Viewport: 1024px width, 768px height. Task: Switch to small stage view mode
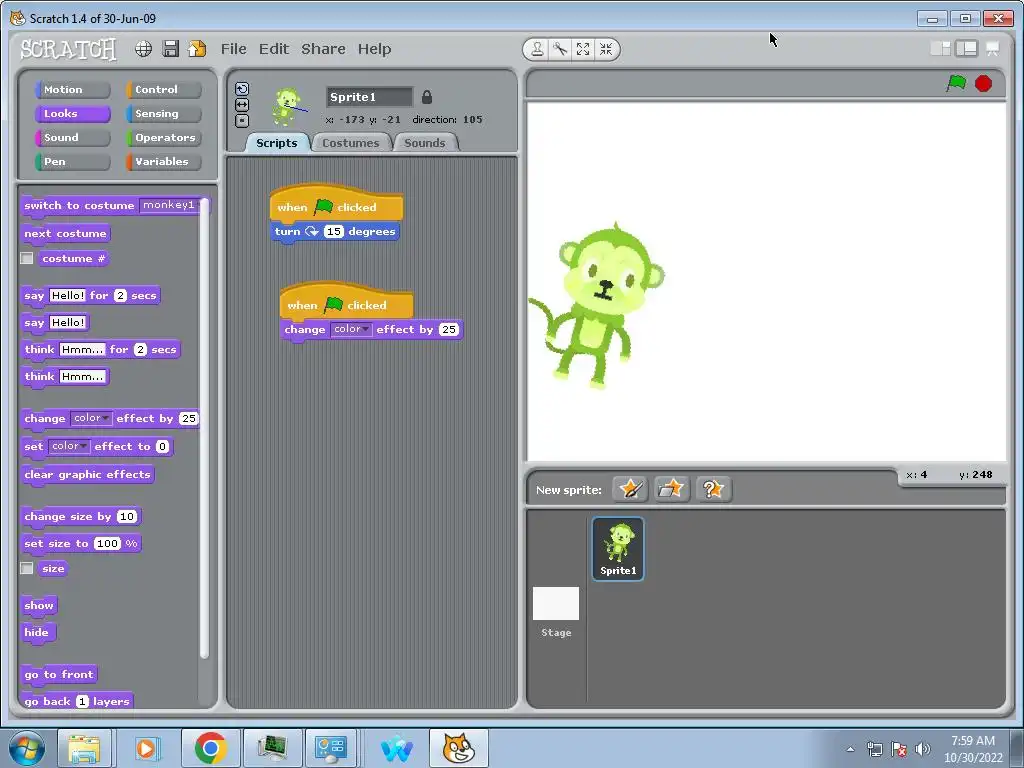coord(940,48)
